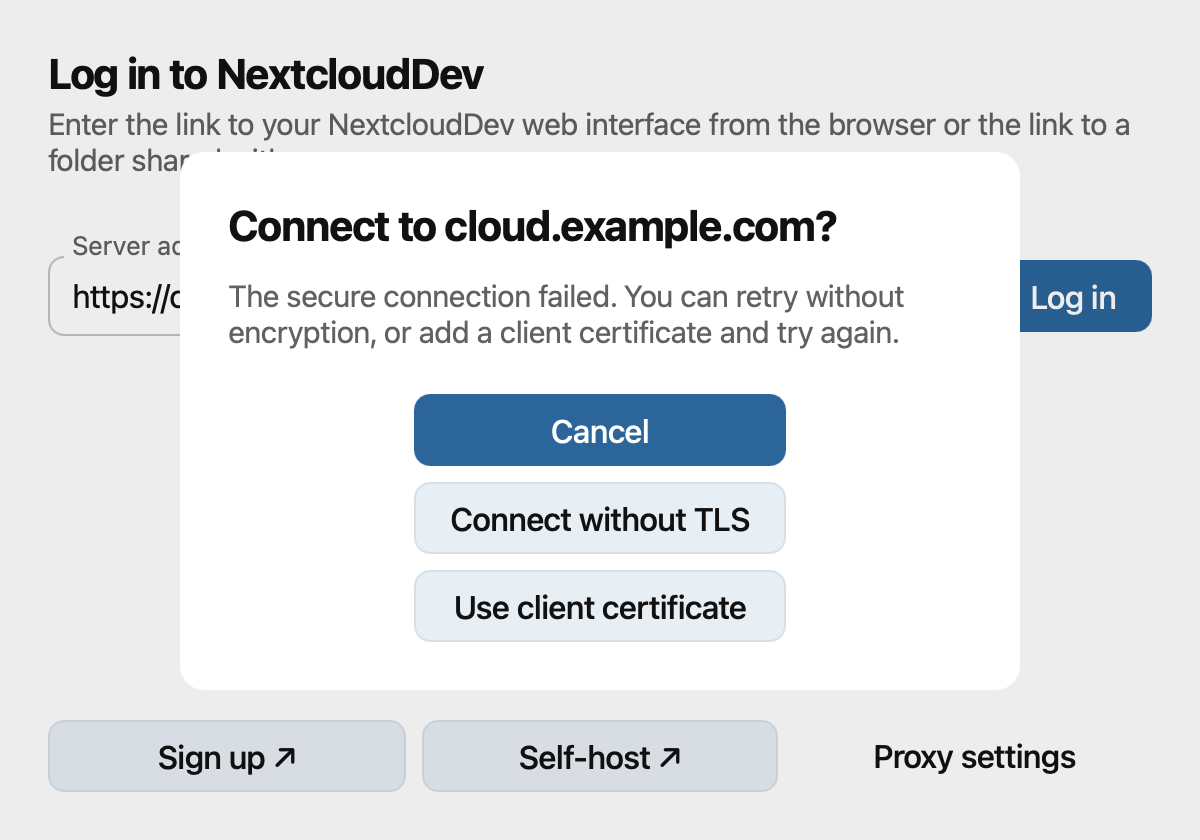Open the Self-host link
The width and height of the screenshot is (1200, 840).
coord(600,757)
